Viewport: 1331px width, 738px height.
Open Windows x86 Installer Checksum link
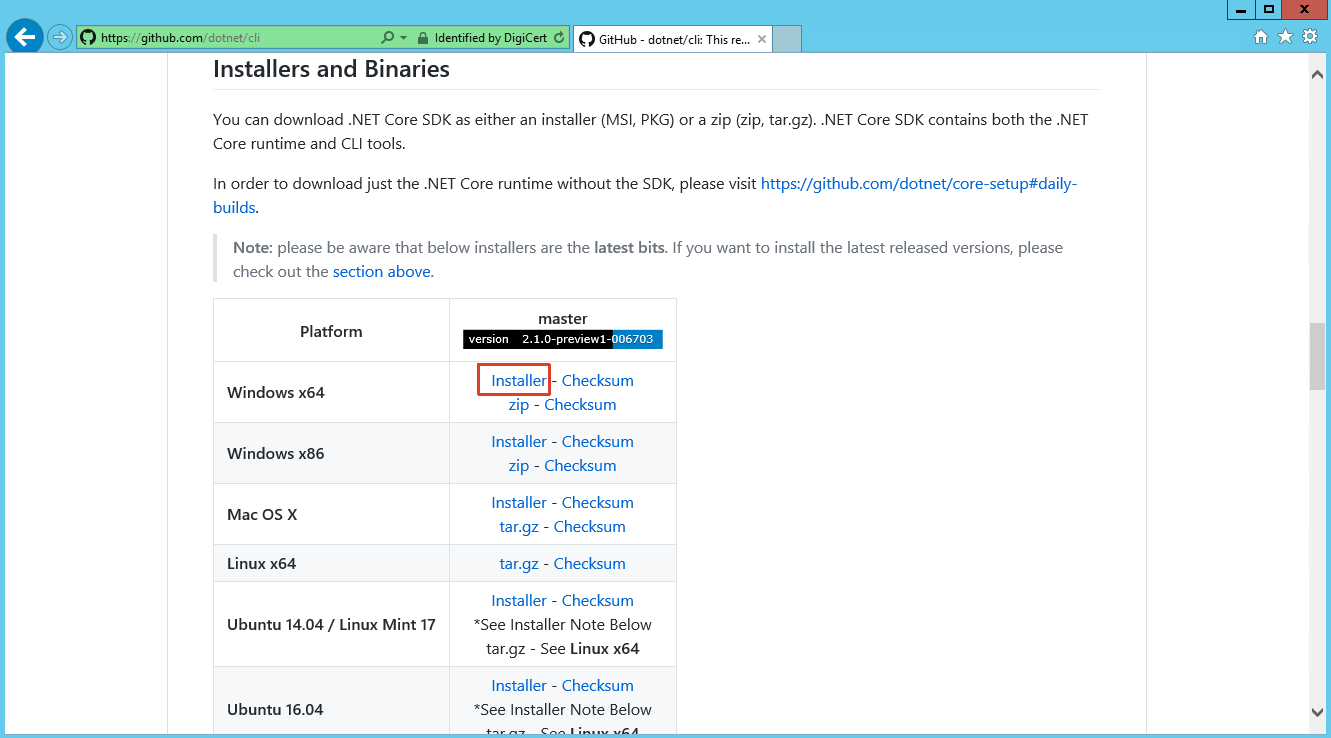597,441
